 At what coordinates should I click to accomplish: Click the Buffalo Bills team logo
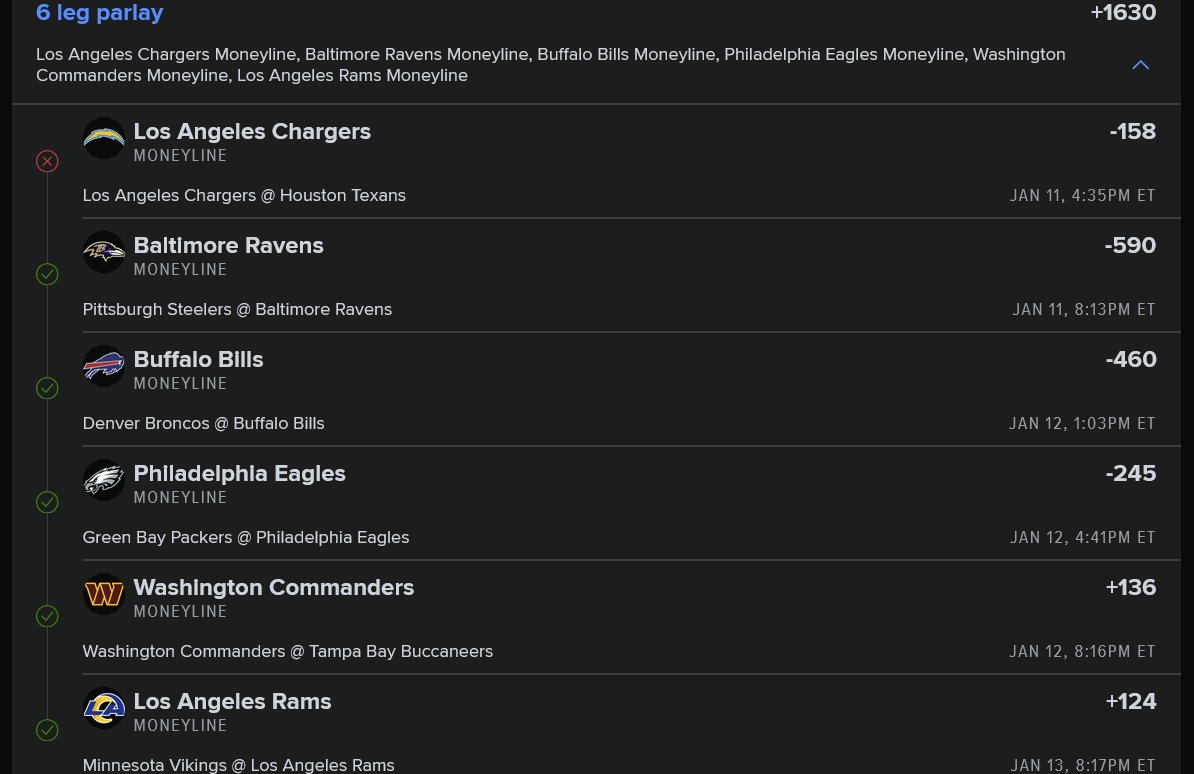coord(104,366)
